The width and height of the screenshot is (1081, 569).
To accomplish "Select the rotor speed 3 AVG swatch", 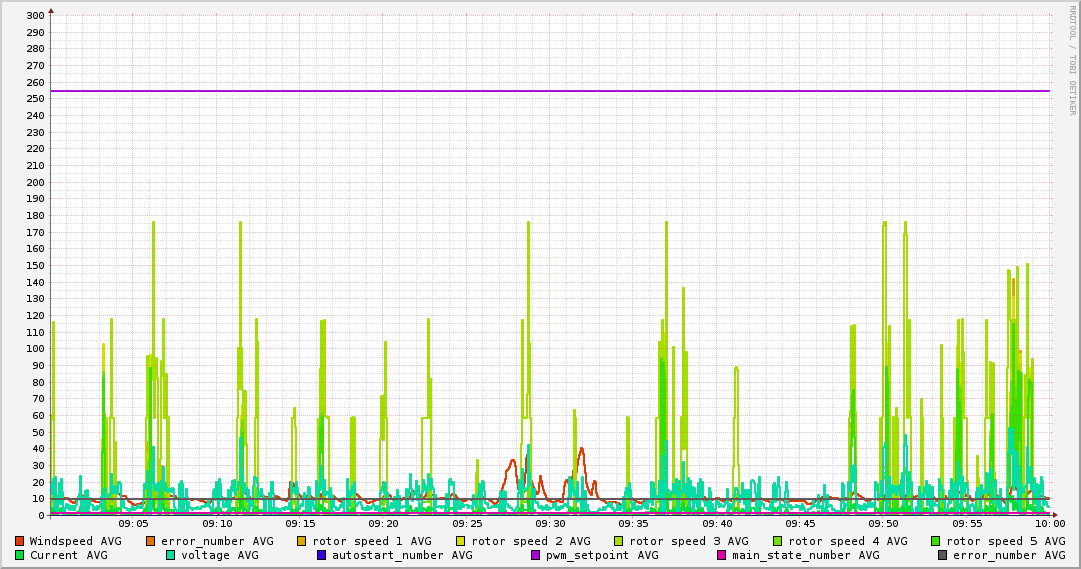I will click(x=619, y=541).
